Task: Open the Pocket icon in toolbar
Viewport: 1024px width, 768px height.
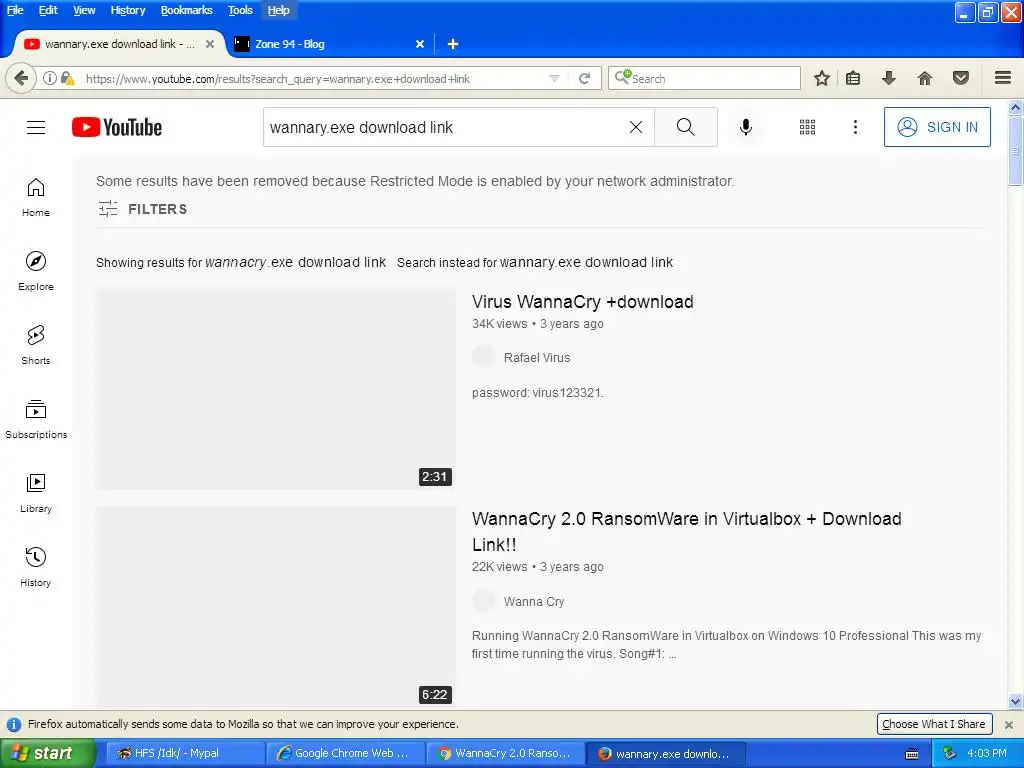Action: [x=961, y=78]
